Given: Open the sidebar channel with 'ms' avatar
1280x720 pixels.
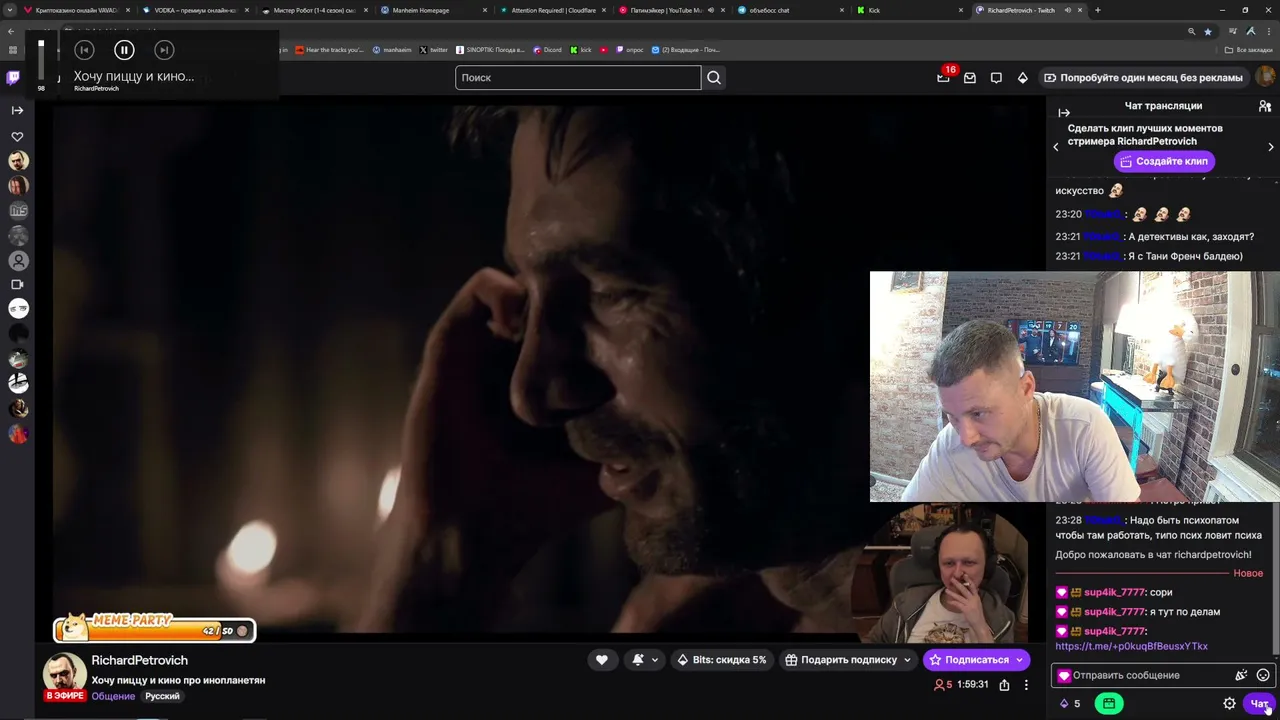Looking at the screenshot, I should point(18,210).
